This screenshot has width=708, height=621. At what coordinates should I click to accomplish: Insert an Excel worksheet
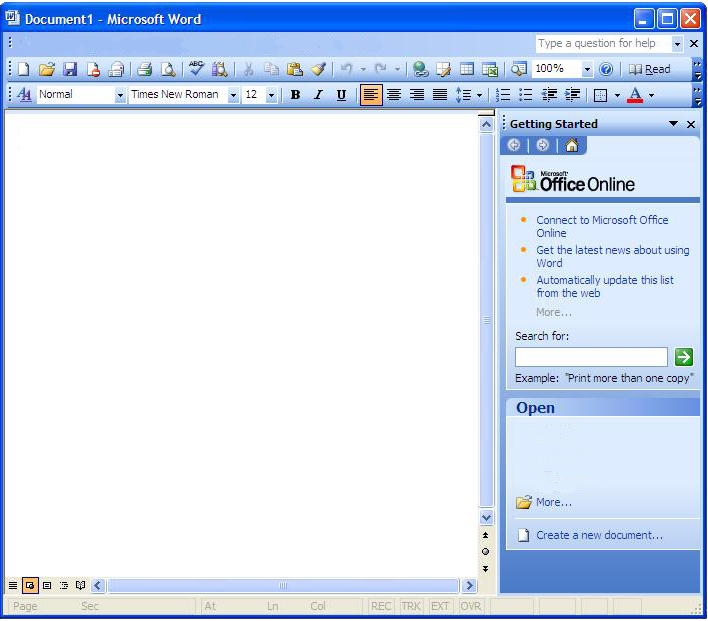point(490,69)
